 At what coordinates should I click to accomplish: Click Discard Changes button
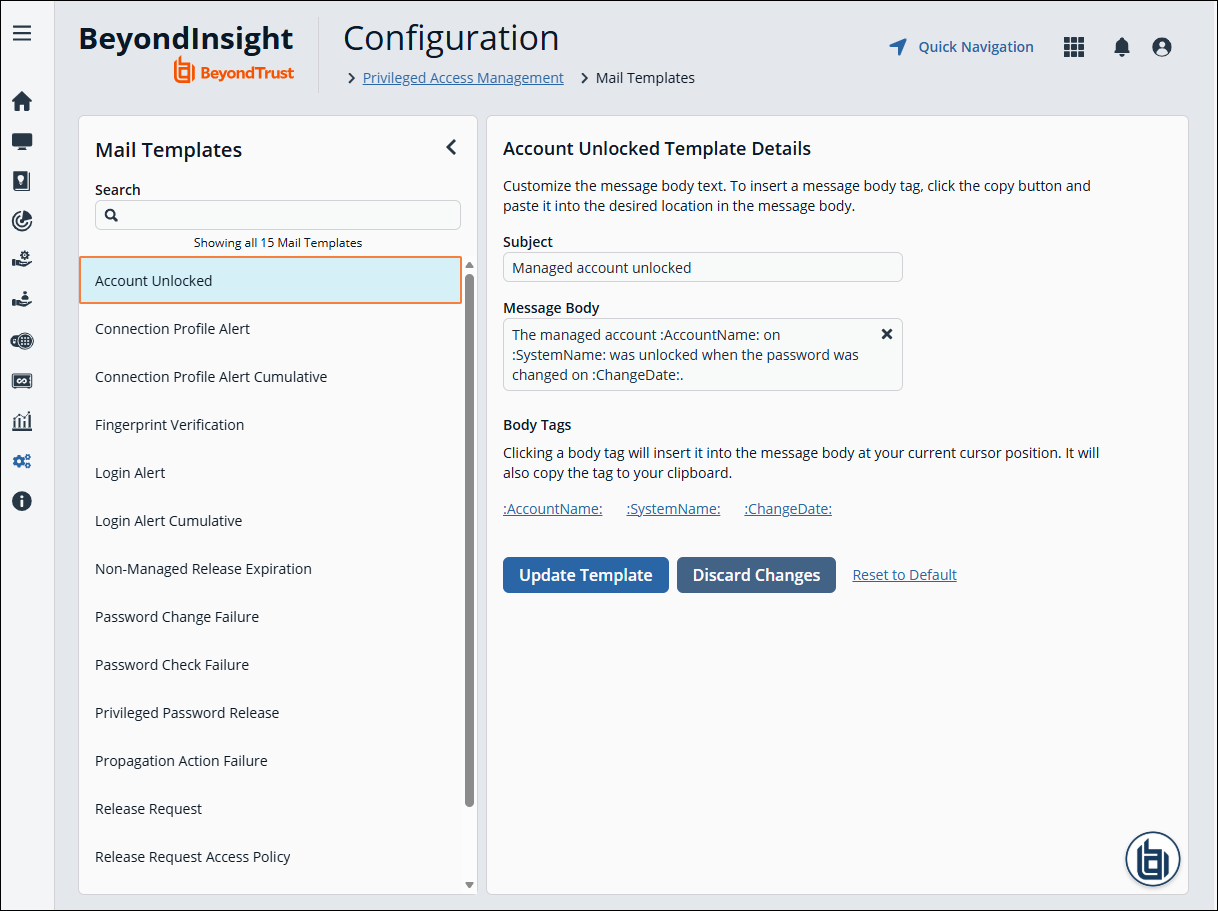point(756,575)
